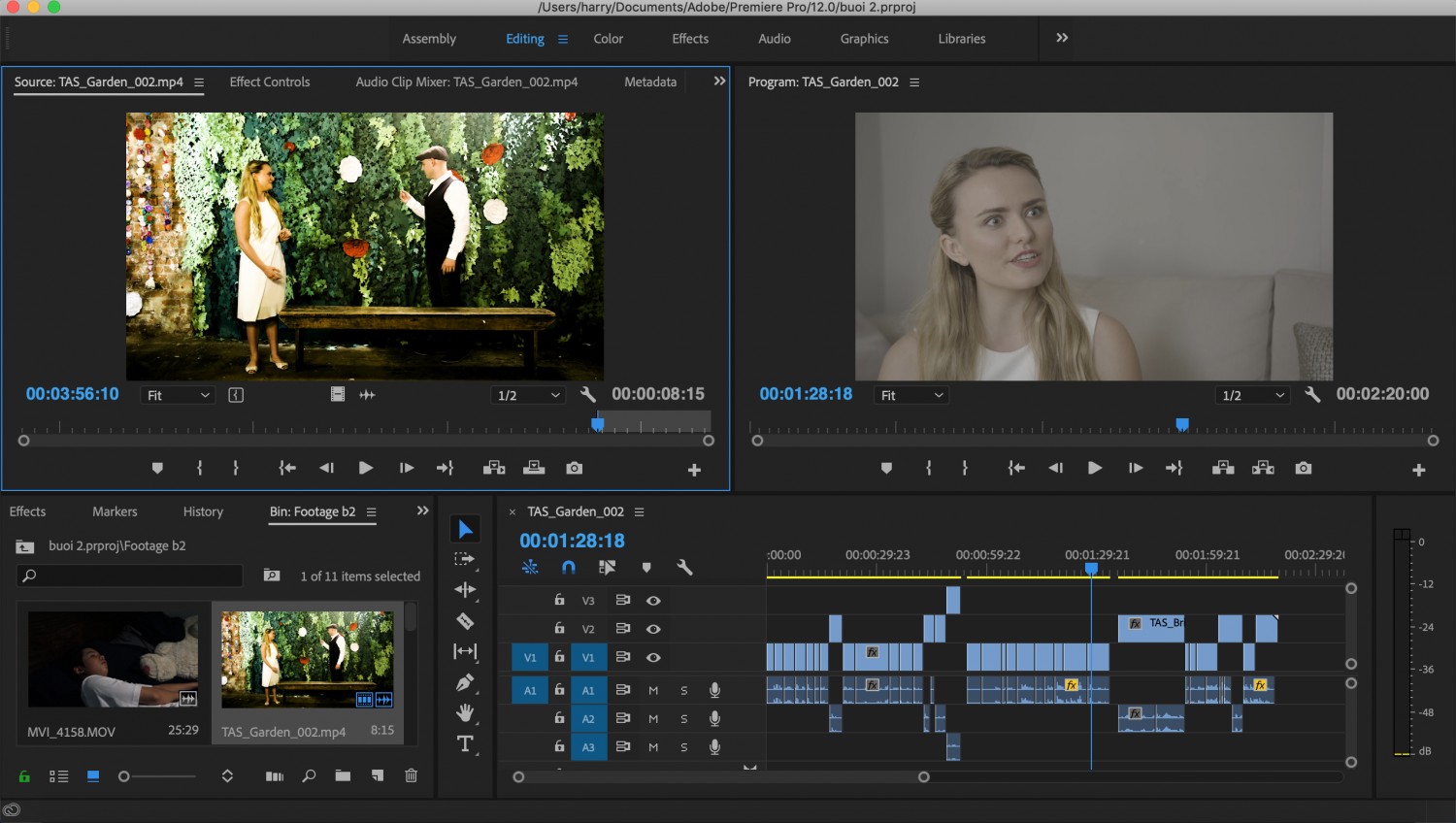Open Source monitor 1/2 resolution dropdown
The width and height of the screenshot is (1456, 823).
[x=527, y=395]
